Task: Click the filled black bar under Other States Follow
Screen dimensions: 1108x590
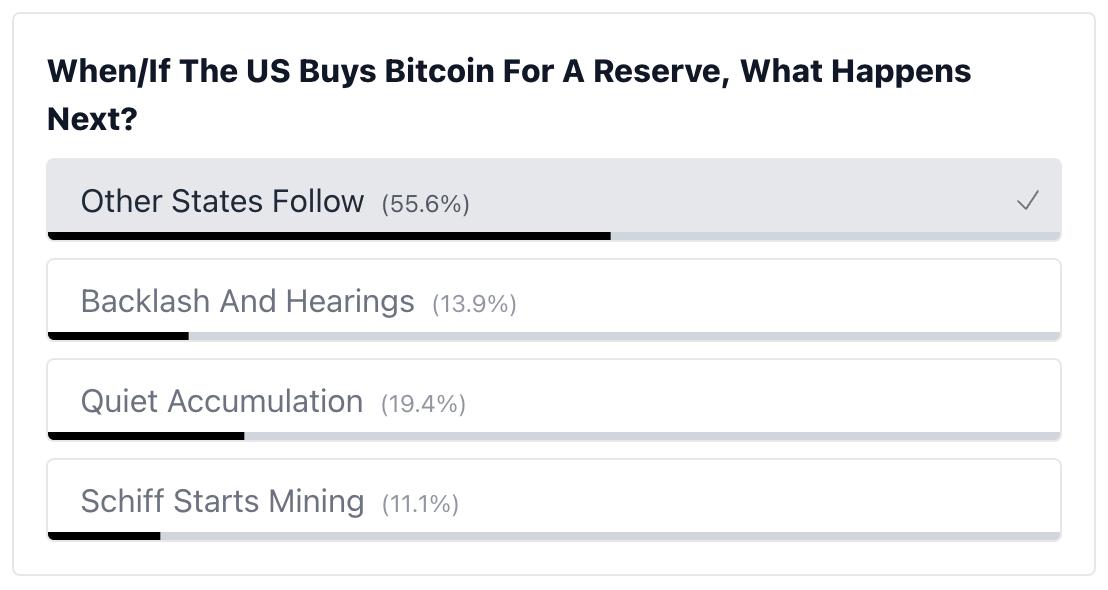Action: tap(329, 236)
